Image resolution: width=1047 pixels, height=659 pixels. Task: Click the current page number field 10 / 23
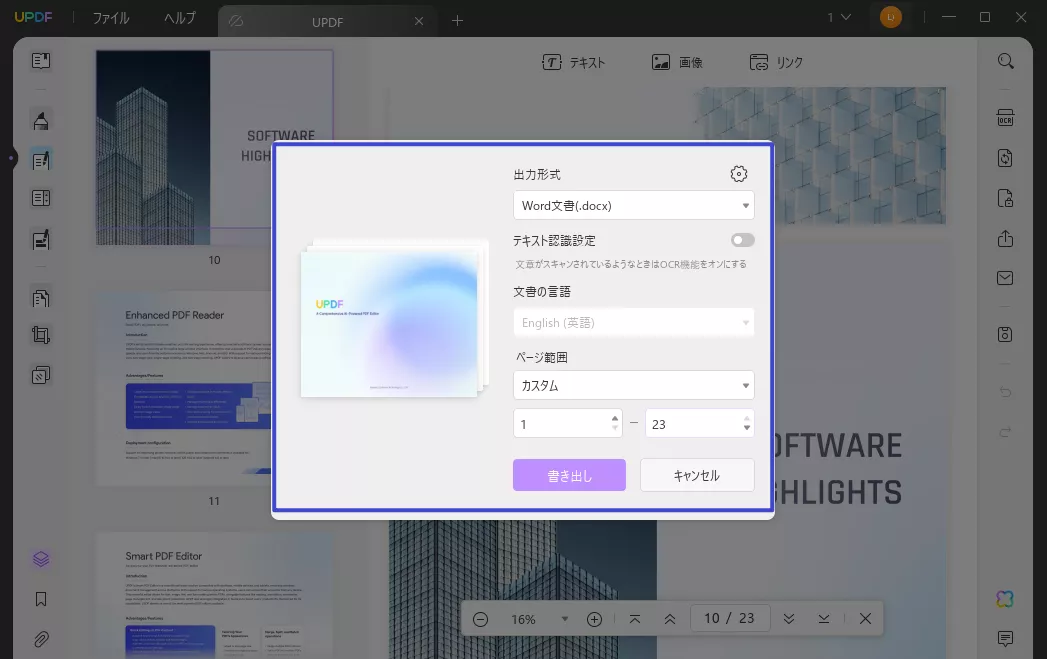coord(729,619)
